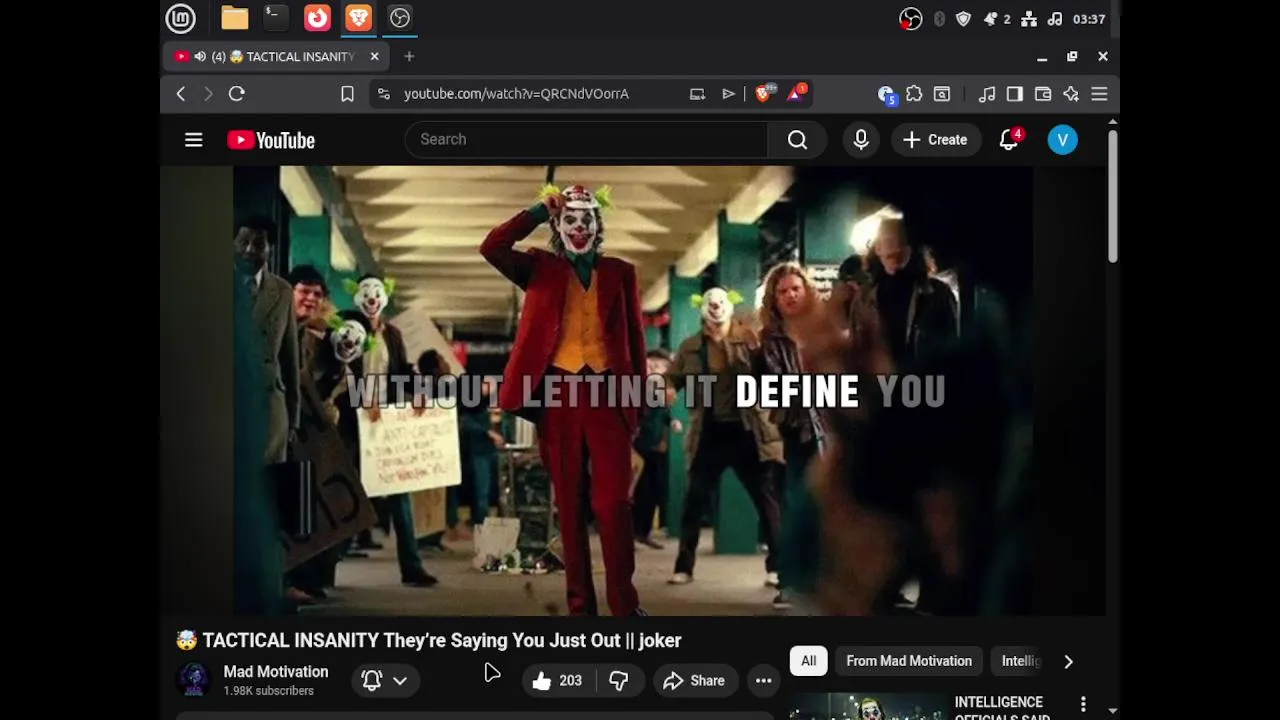The image size is (1280, 720).
Task: Open the YouTube guide menu
Action: [194, 140]
